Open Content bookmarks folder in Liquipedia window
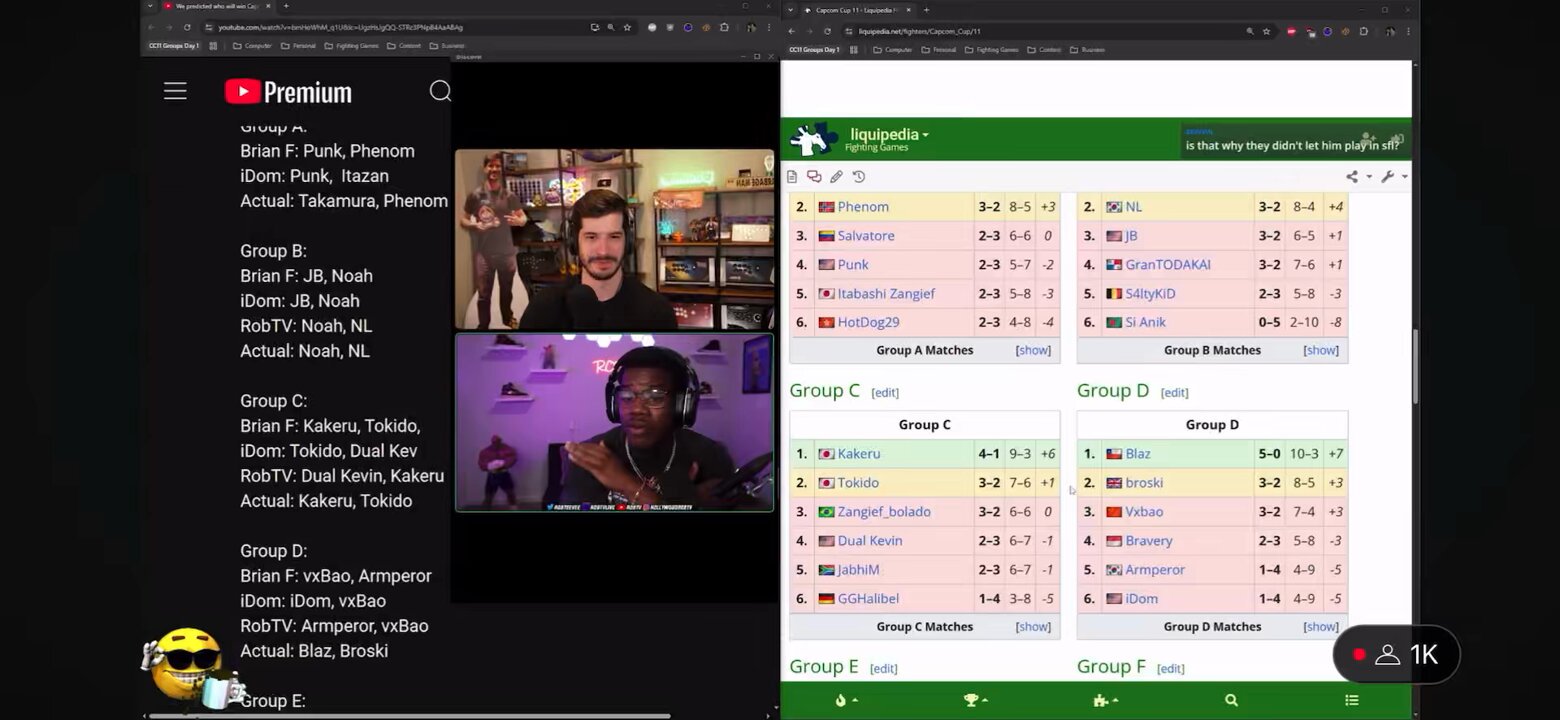This screenshot has width=1560, height=720. (x=1044, y=50)
